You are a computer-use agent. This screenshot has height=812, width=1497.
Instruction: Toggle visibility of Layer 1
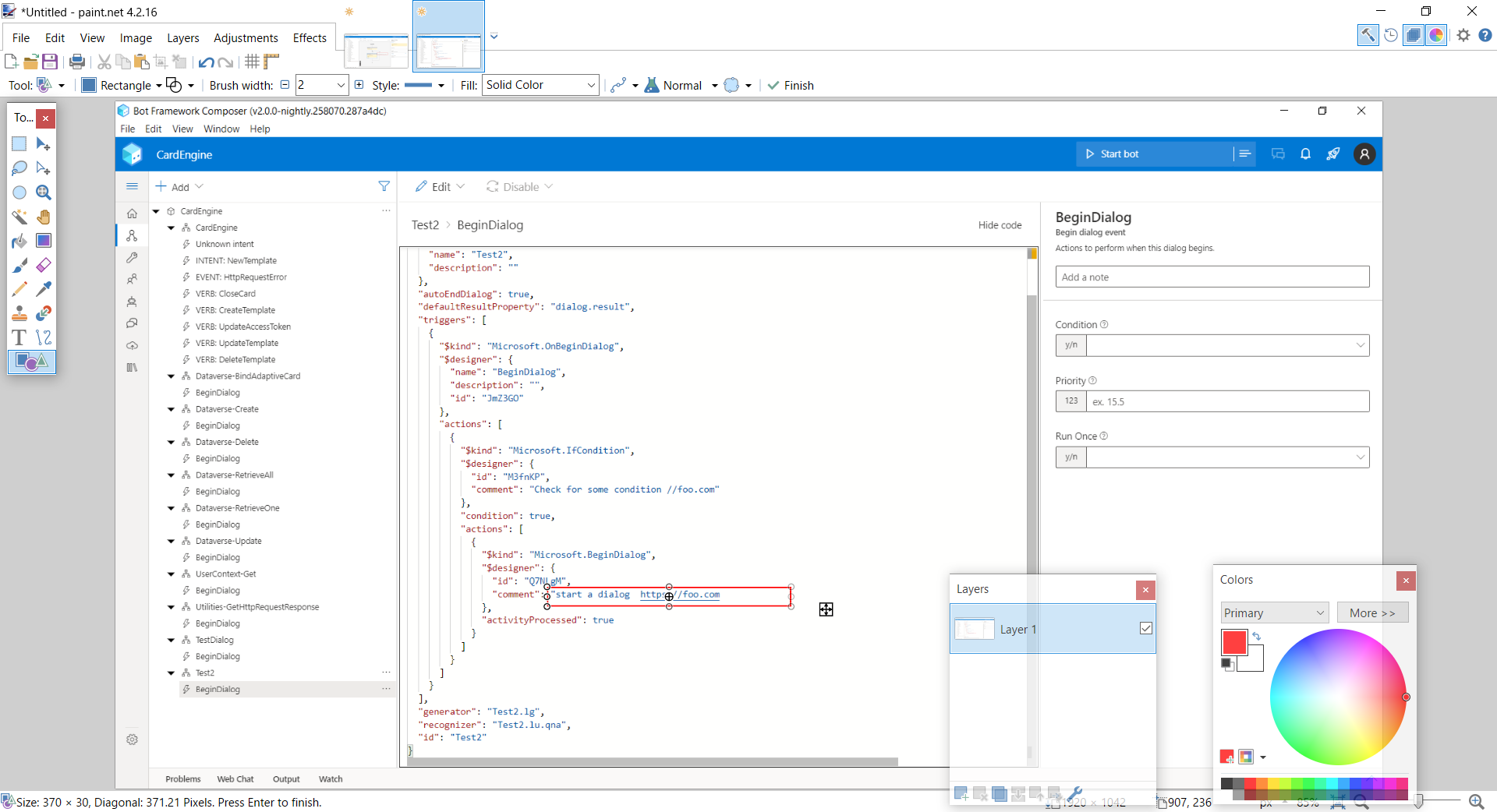point(1145,628)
